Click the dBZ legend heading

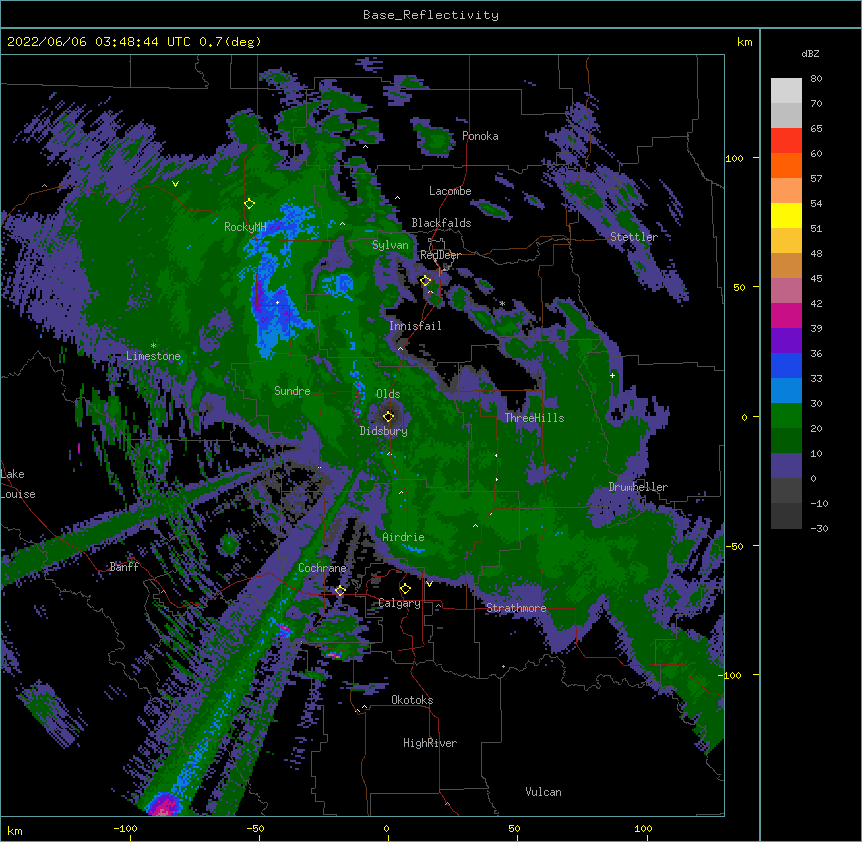click(810, 53)
